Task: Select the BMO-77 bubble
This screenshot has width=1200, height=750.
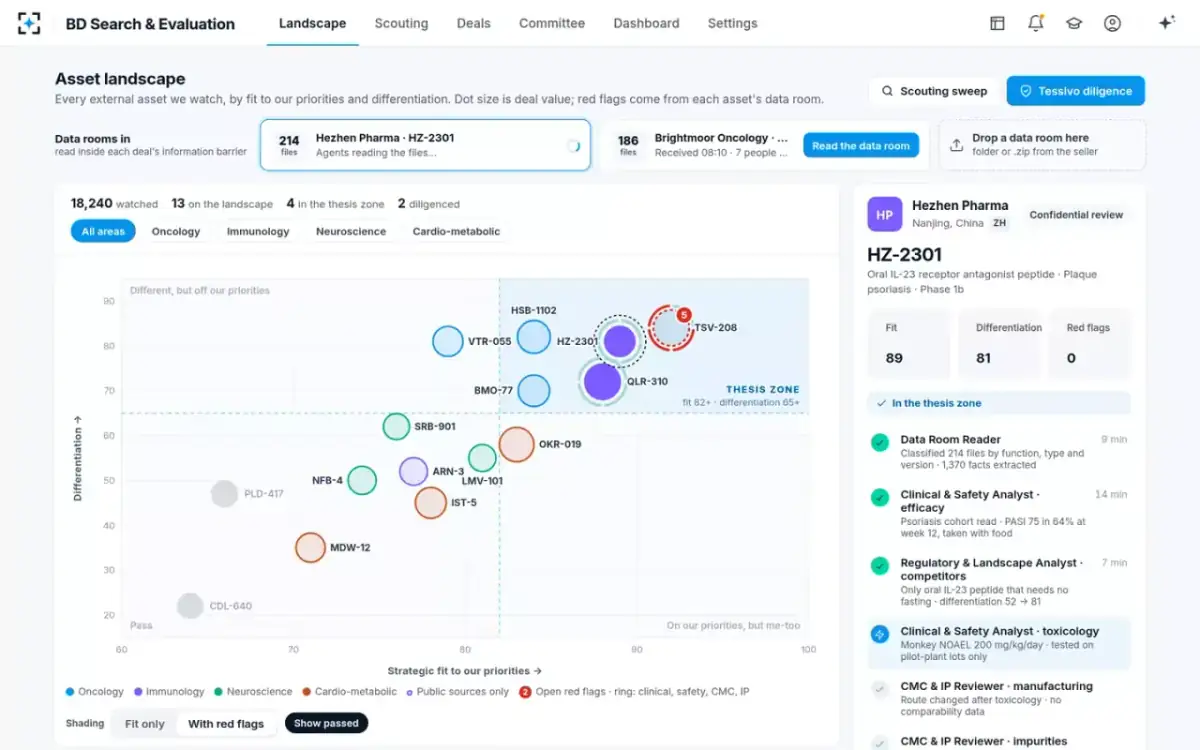Action: (x=534, y=390)
